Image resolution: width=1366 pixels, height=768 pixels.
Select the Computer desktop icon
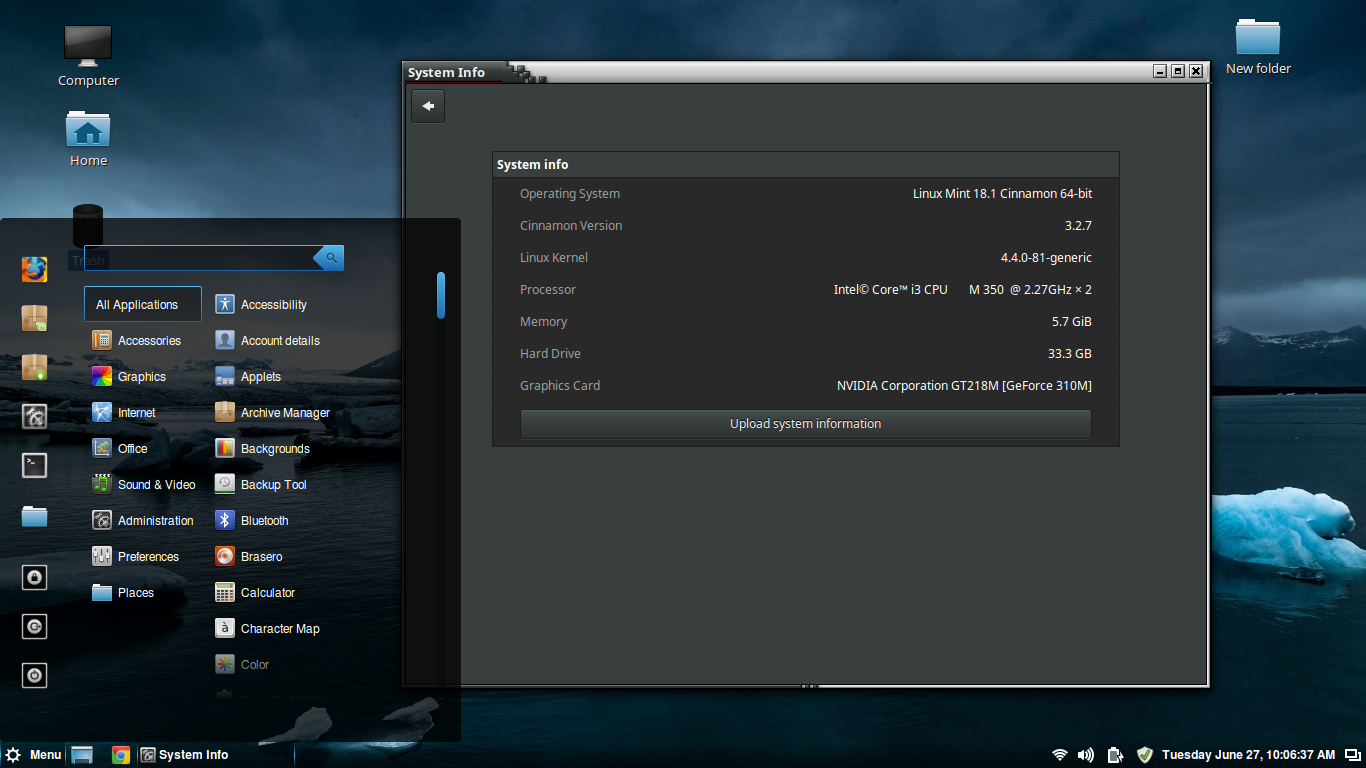point(88,56)
